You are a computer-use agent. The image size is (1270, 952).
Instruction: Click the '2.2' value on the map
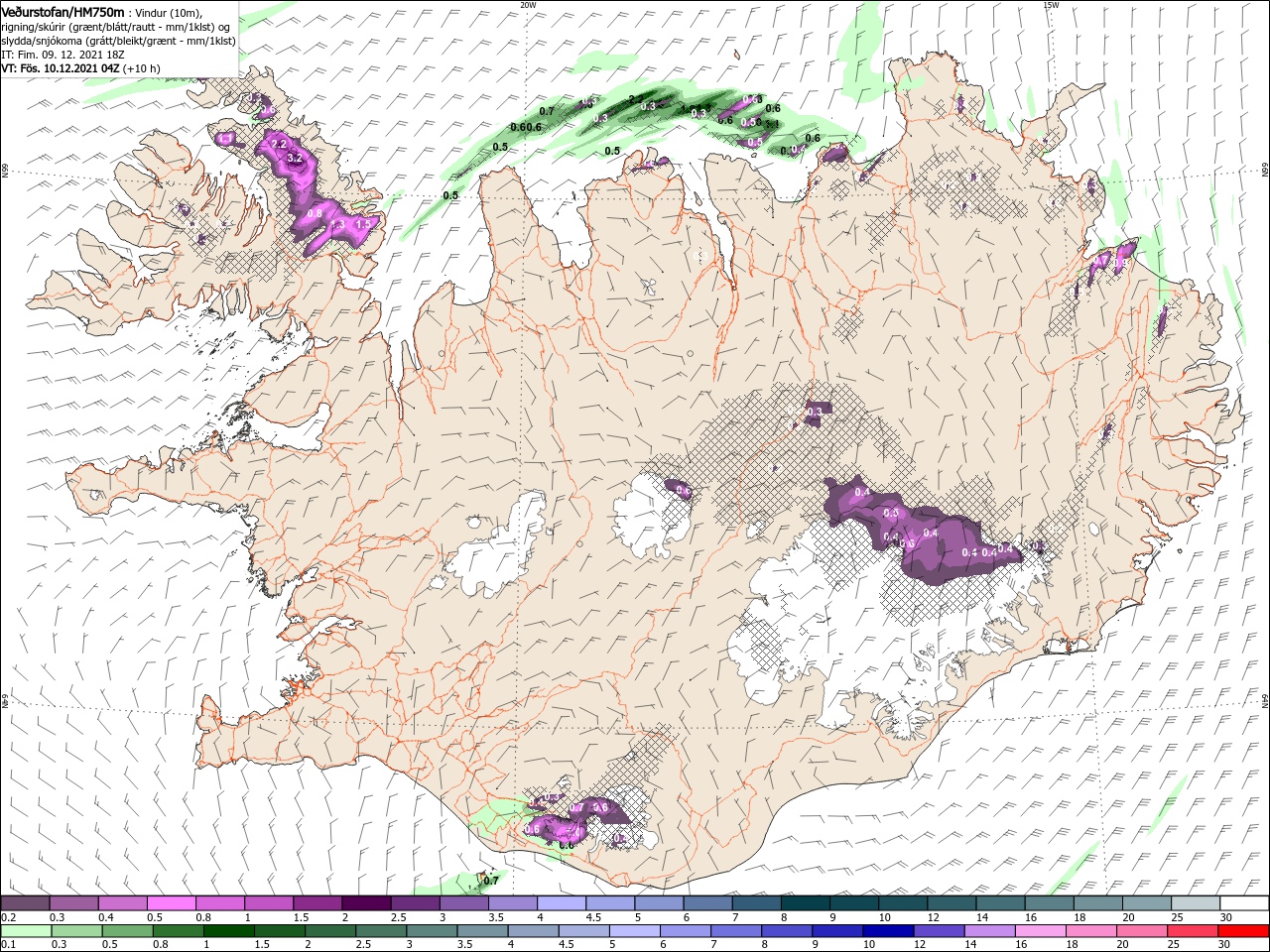279,145
